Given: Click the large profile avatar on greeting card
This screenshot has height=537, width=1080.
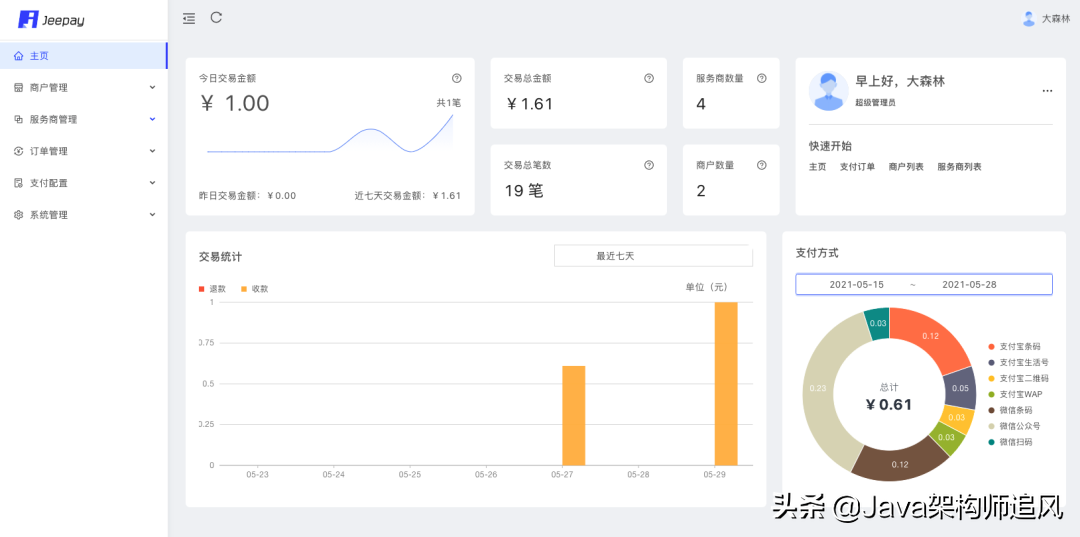Looking at the screenshot, I should click(829, 91).
